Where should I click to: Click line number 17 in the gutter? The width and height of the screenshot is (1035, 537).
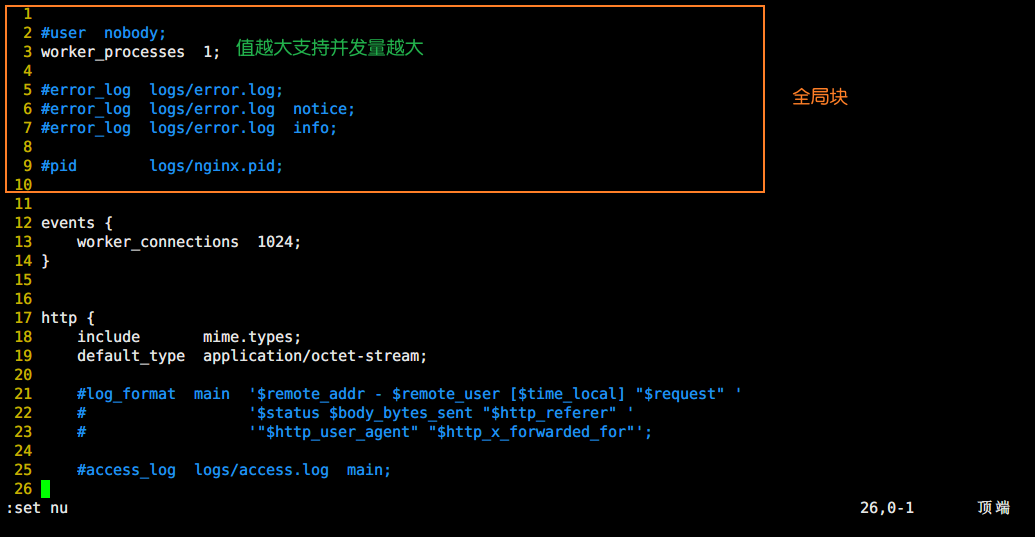[23, 318]
